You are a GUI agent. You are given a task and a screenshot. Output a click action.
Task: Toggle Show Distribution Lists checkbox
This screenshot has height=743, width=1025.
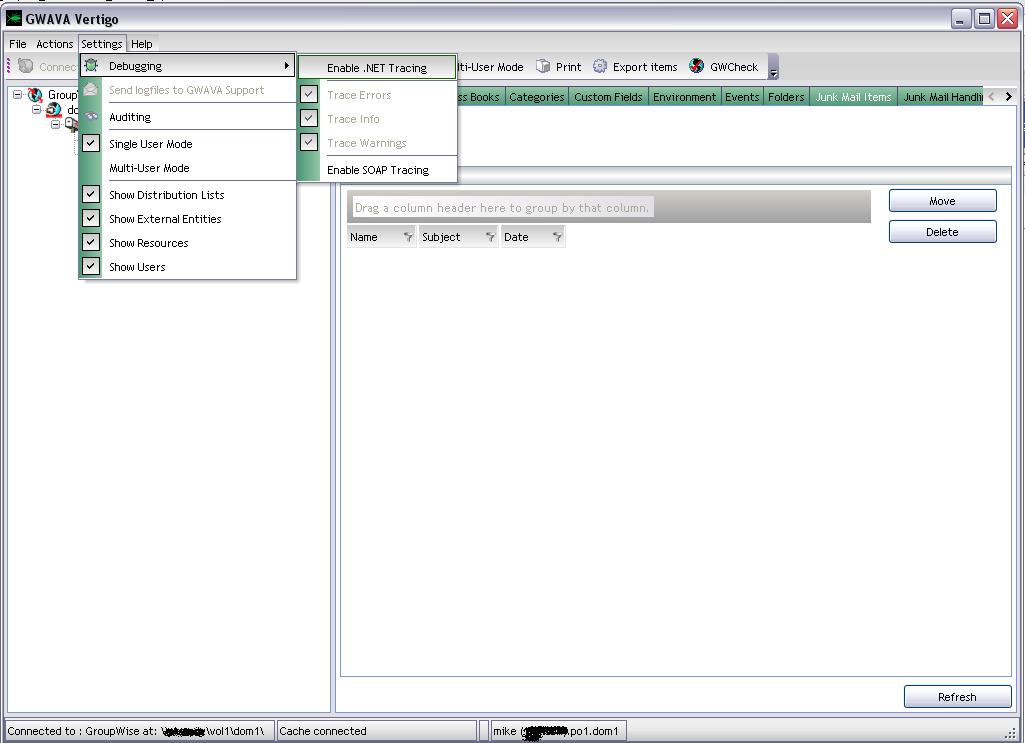point(91,194)
